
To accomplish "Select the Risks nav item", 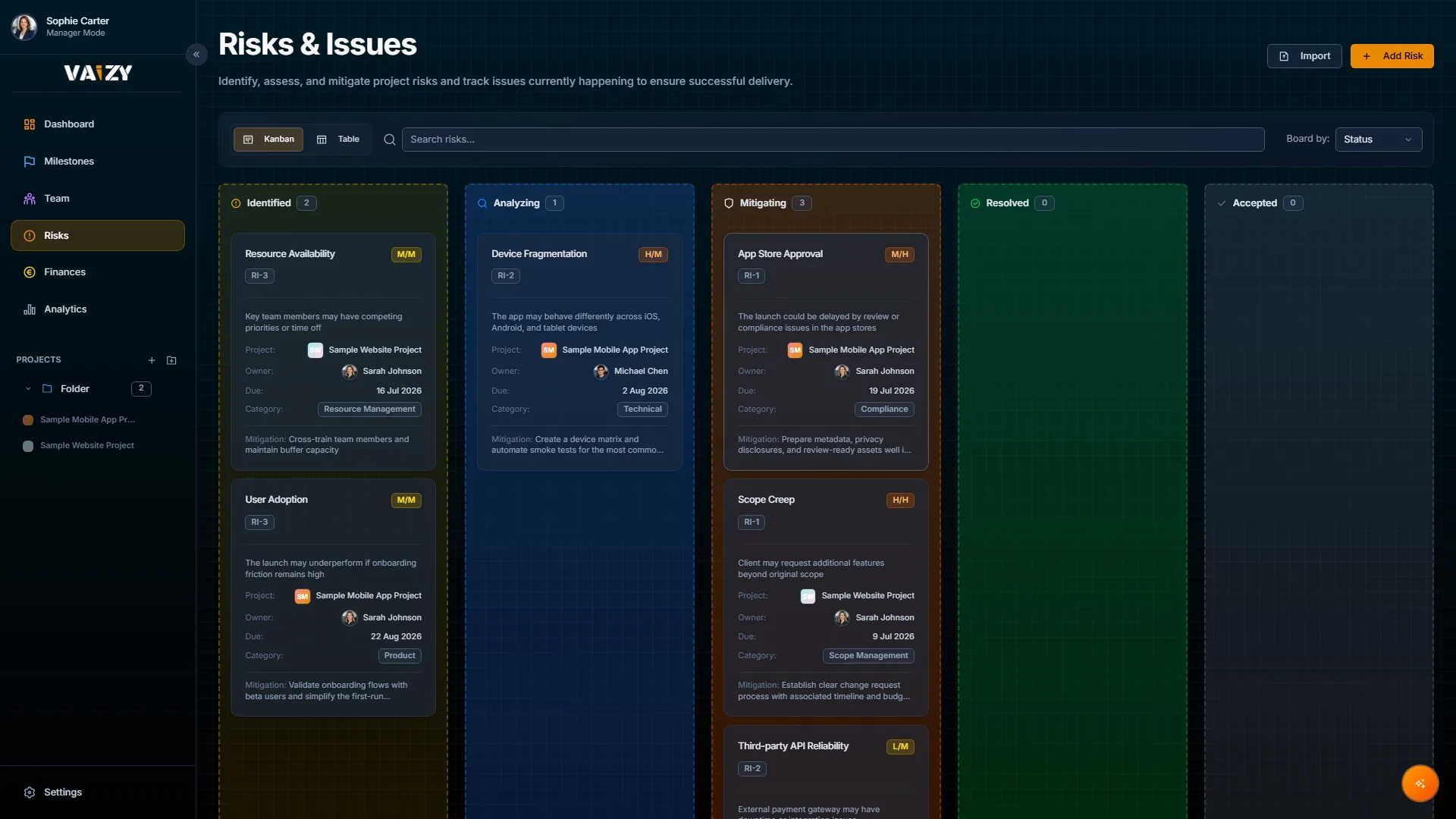I will pyautogui.click(x=98, y=236).
